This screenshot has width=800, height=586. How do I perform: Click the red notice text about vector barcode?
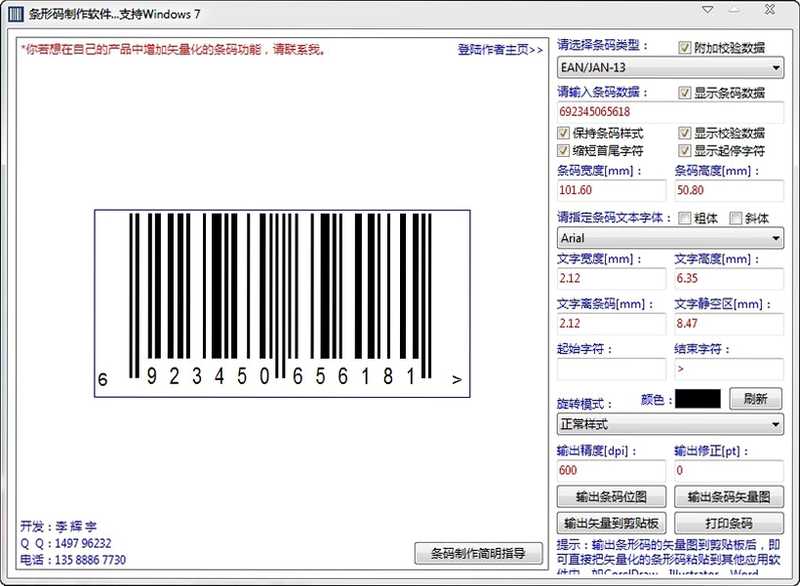coord(173,49)
